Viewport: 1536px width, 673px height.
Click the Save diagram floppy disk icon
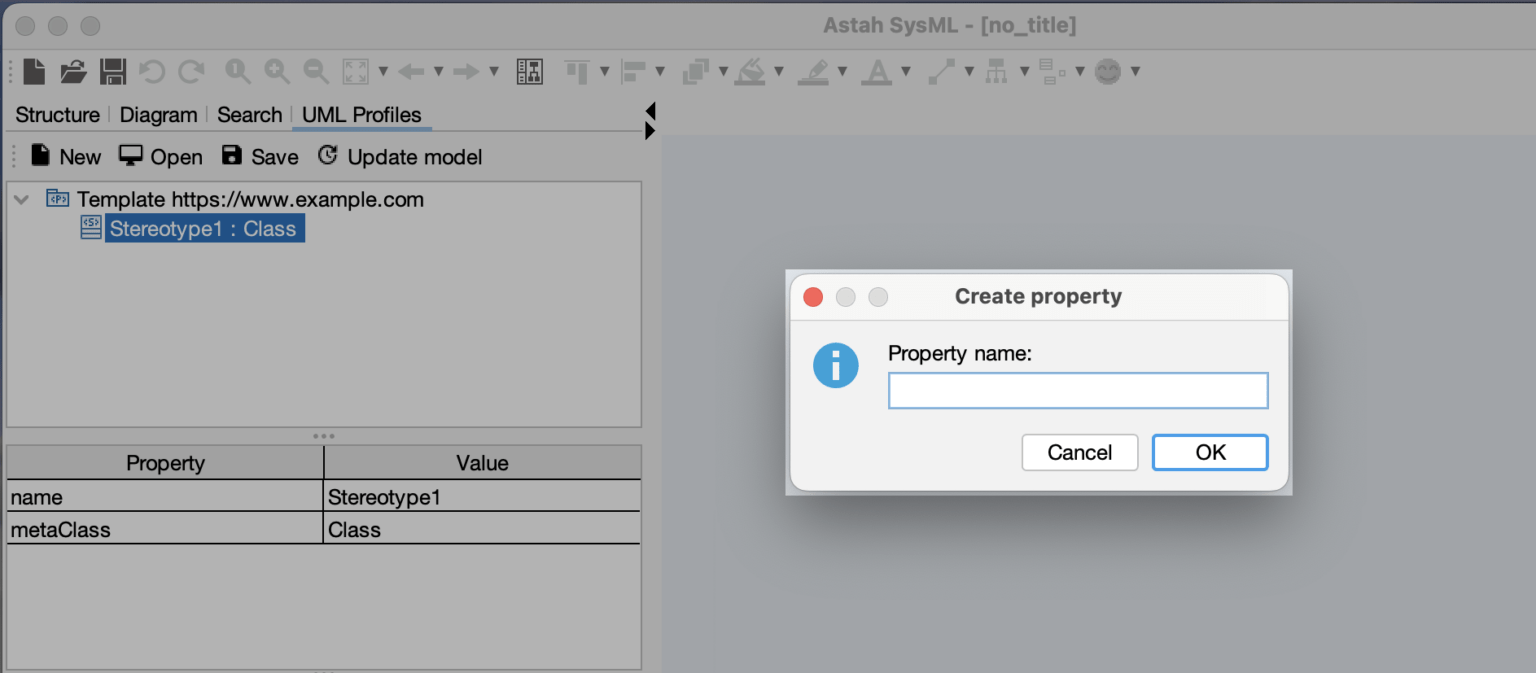[x=113, y=70]
